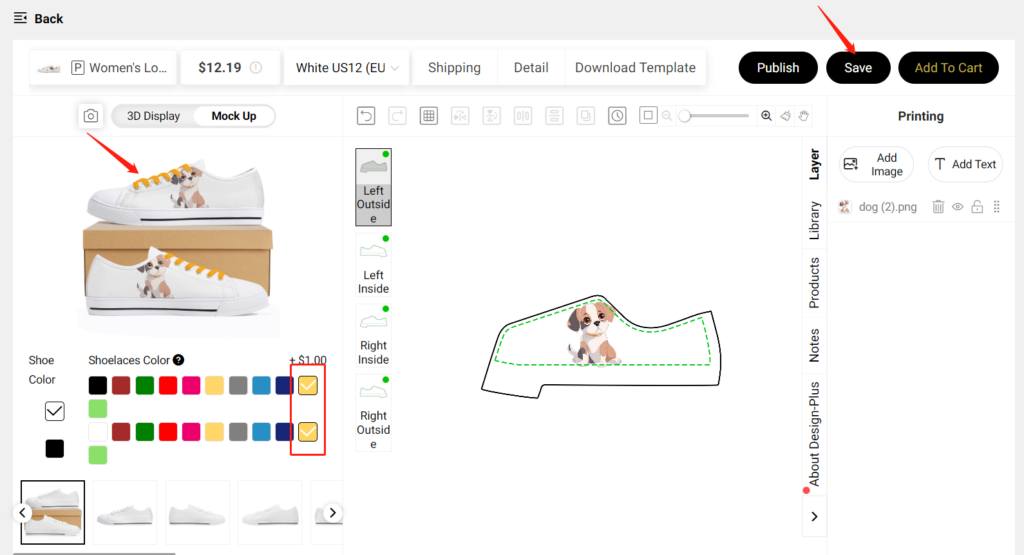Viewport: 1024px width, 555px height.
Task: Click the camera snapshot icon
Action: 91,116
